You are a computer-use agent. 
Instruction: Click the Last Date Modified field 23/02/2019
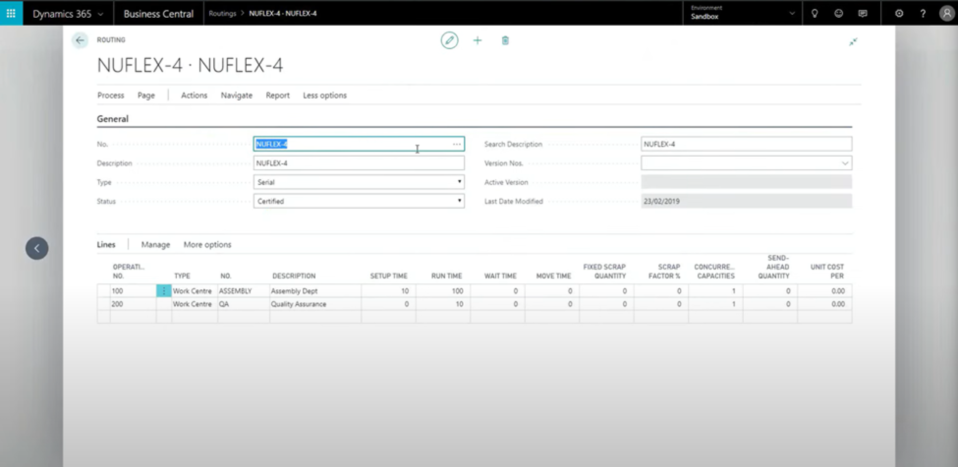click(x=747, y=201)
